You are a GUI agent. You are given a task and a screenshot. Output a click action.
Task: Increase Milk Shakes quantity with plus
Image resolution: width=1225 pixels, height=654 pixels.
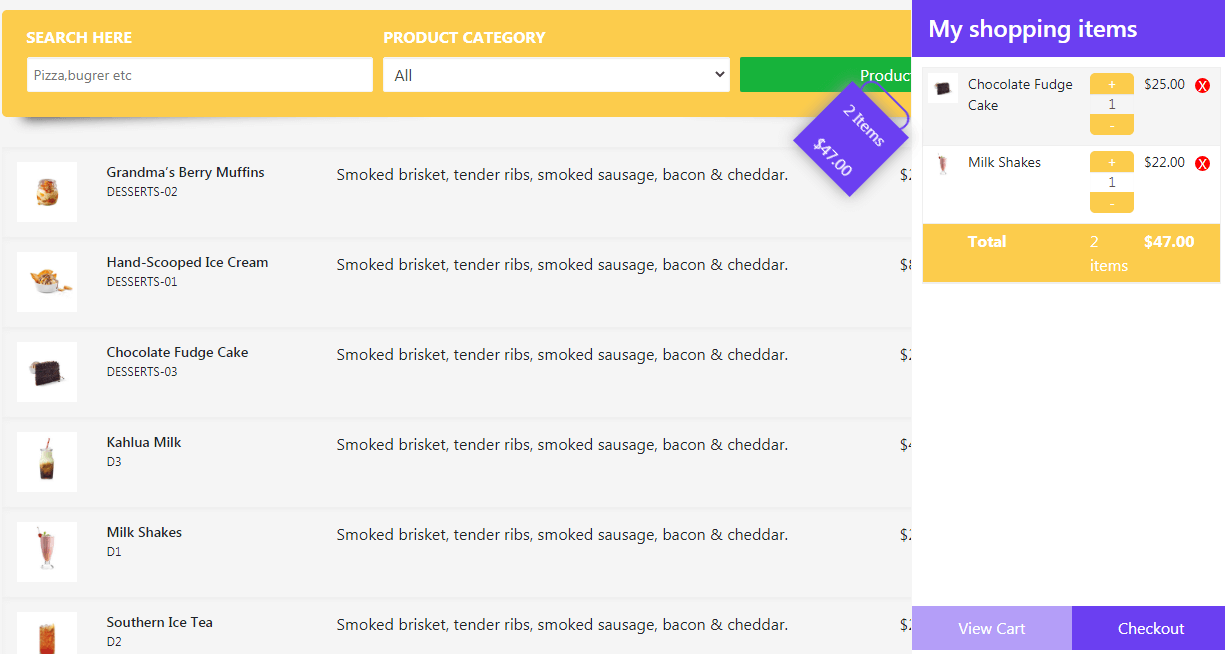tap(1112, 162)
